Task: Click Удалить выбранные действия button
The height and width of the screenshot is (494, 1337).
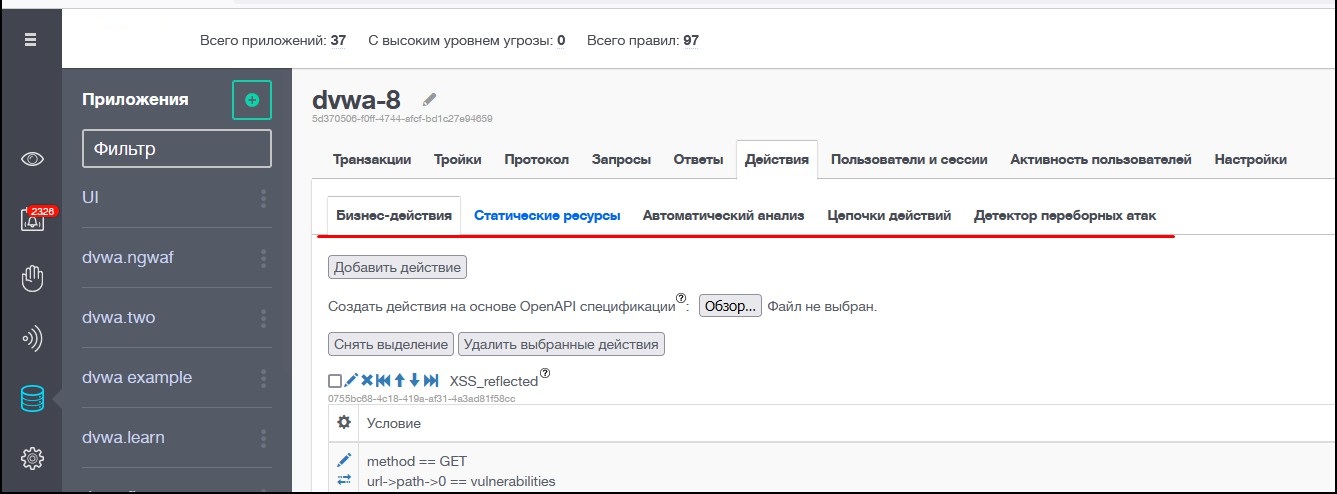Action: pyautogui.click(x=561, y=344)
